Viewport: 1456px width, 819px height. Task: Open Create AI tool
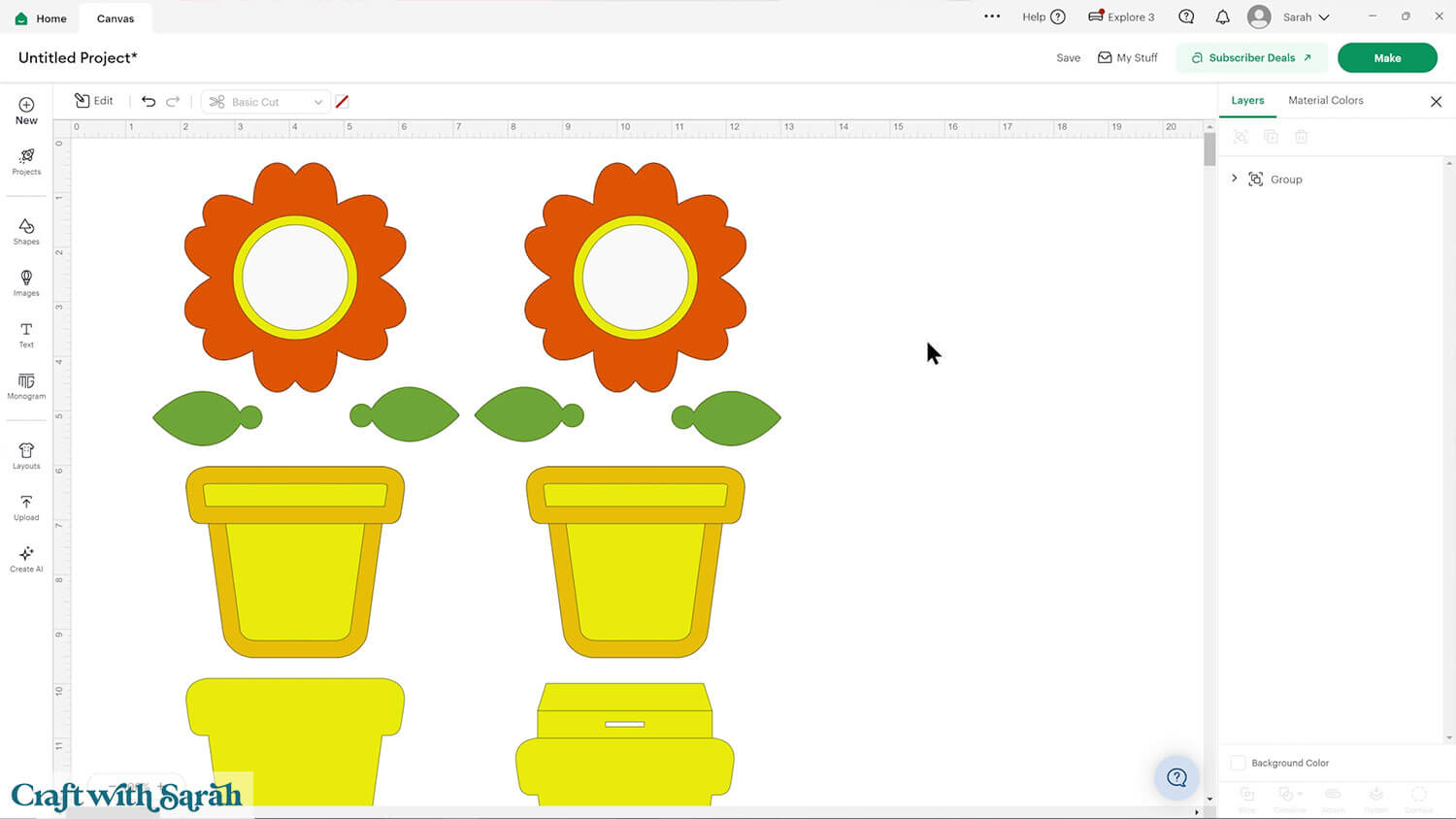point(26,559)
